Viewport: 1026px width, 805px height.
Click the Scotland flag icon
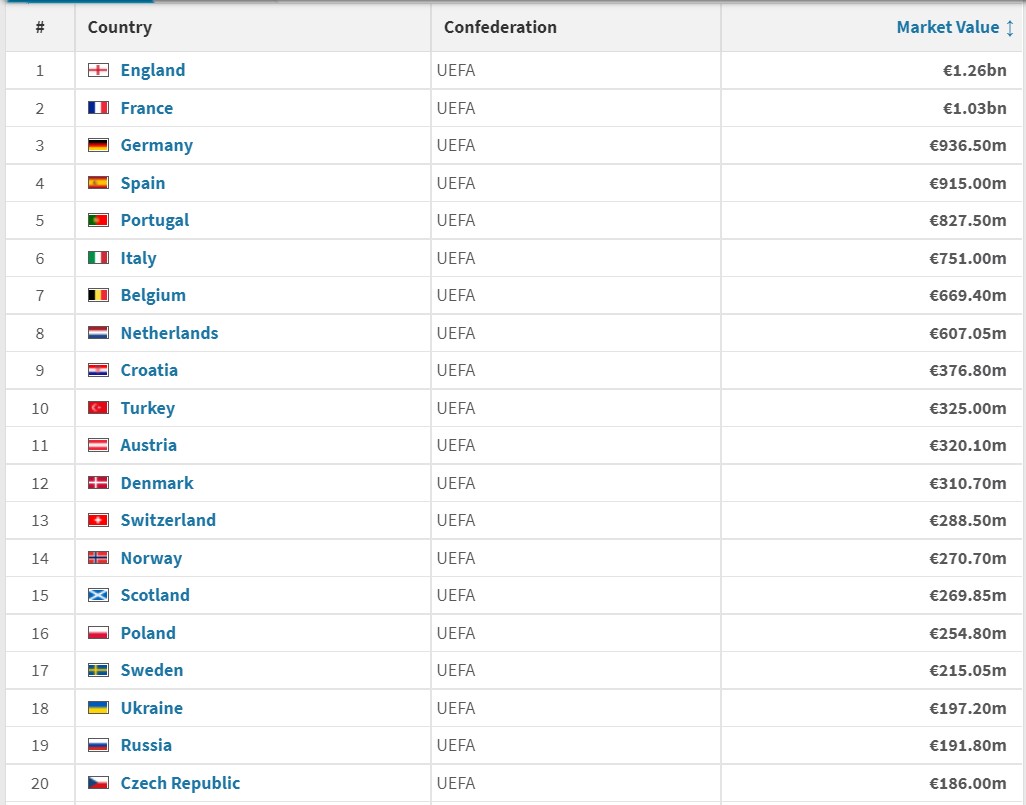98,595
